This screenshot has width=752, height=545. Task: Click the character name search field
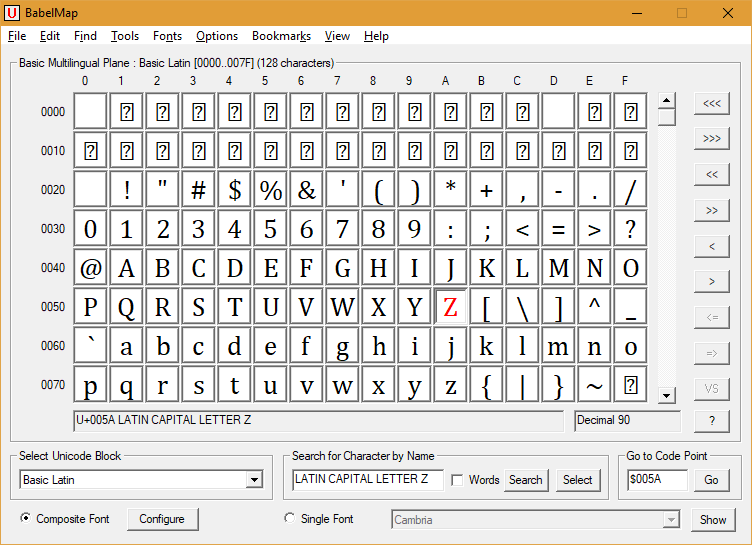368,479
